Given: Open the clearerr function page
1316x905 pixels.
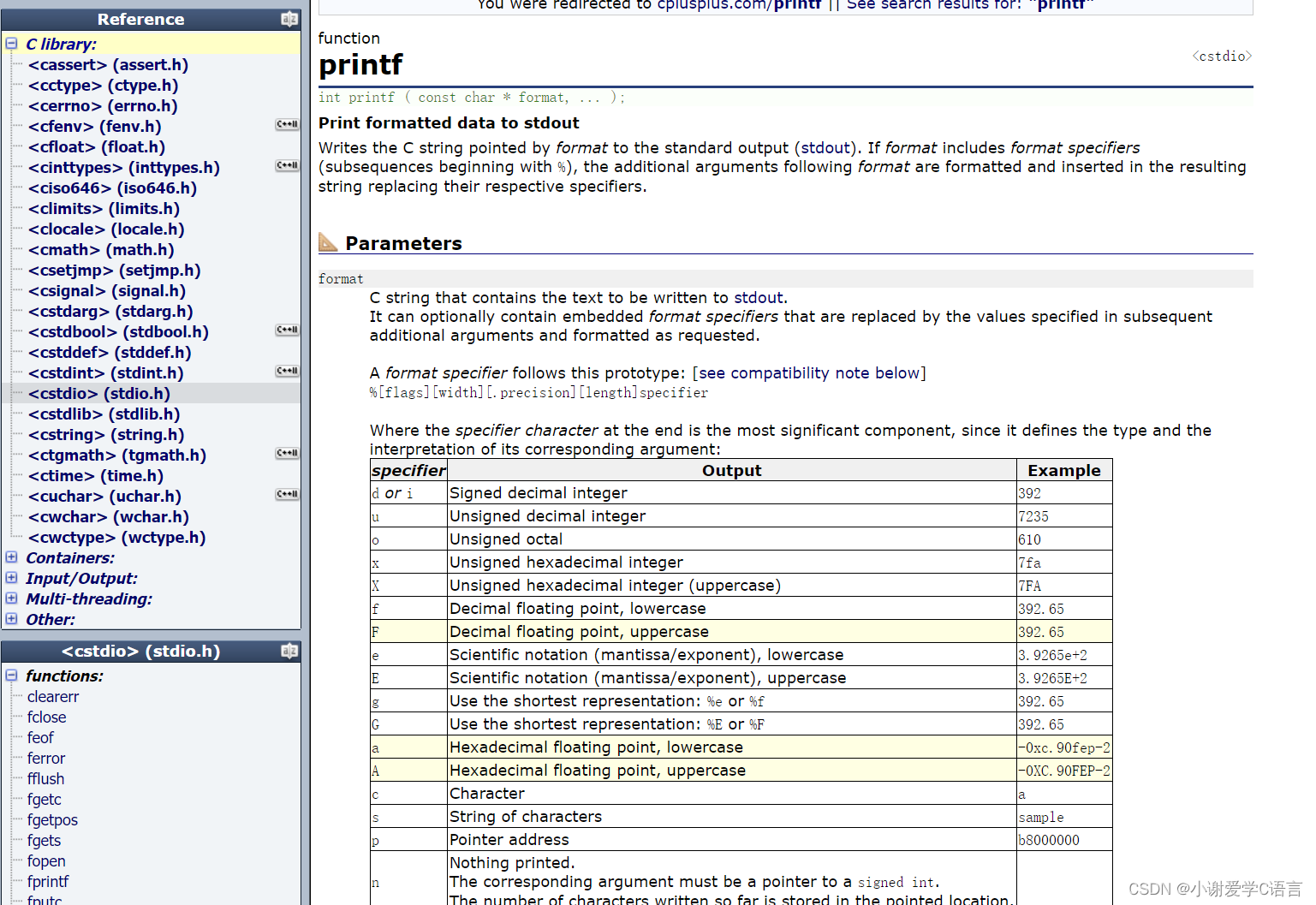Looking at the screenshot, I should [x=53, y=697].
